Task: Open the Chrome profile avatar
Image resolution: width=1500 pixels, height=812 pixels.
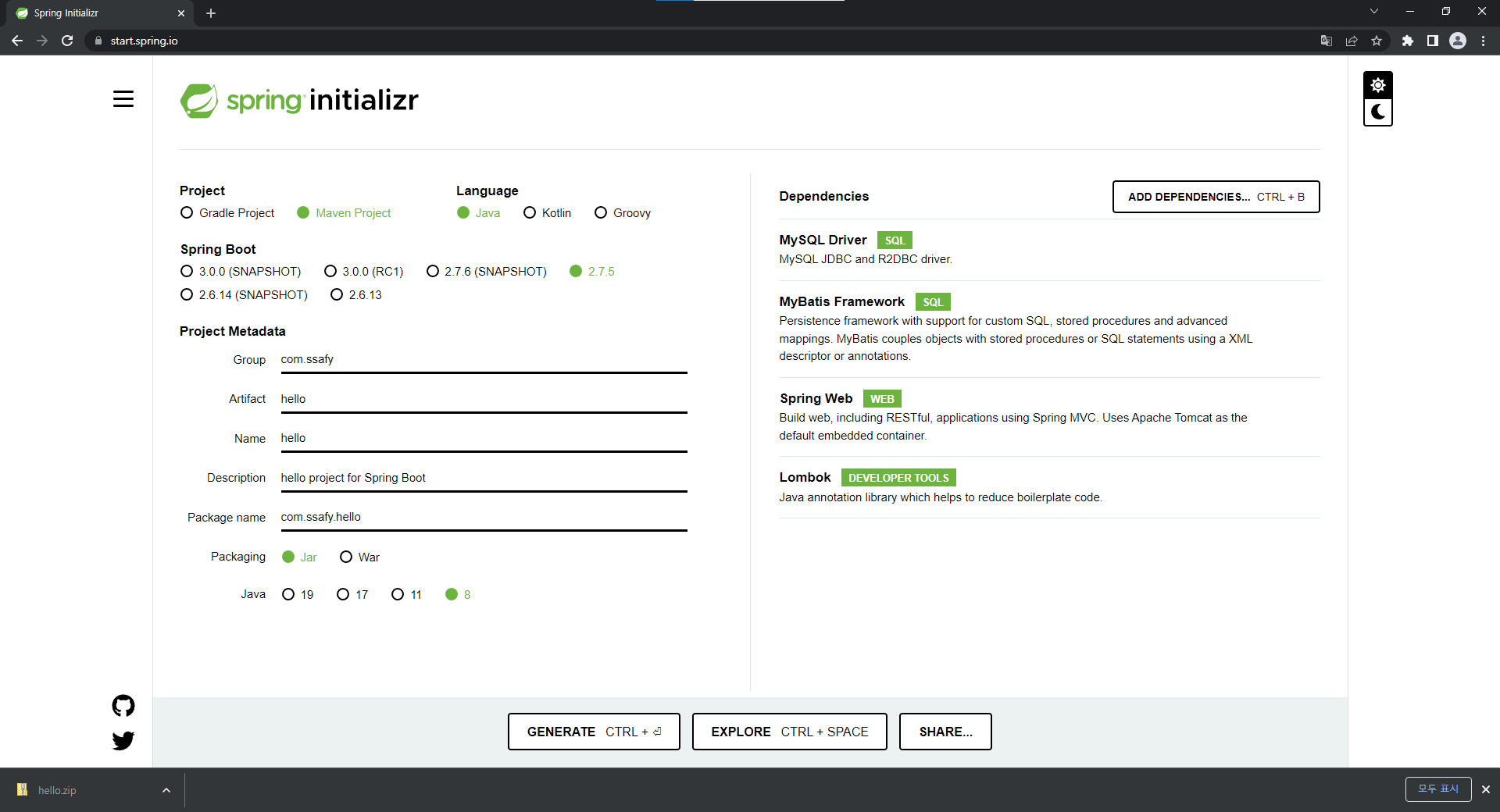Action: pos(1458,41)
